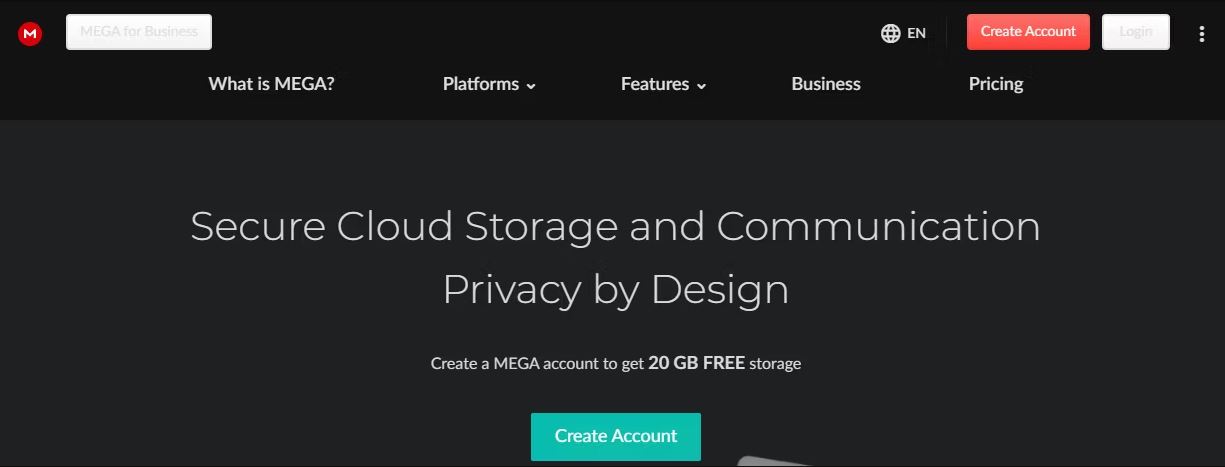
Task: Open the What is MEGA? page
Action: point(271,84)
